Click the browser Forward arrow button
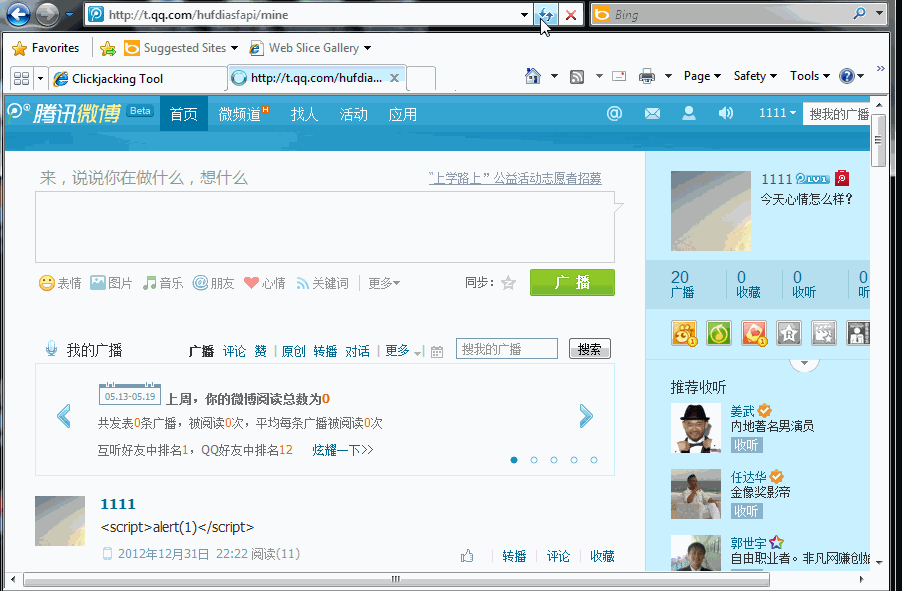 pyautogui.click(x=47, y=14)
